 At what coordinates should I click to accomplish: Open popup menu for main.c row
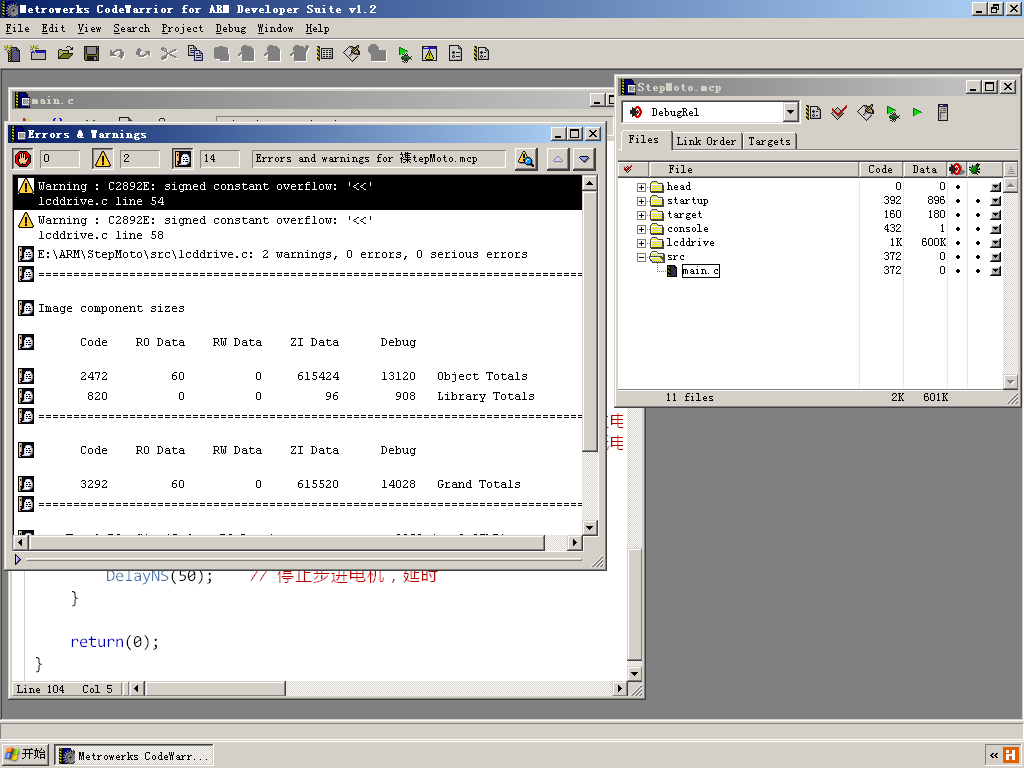[x=995, y=271]
